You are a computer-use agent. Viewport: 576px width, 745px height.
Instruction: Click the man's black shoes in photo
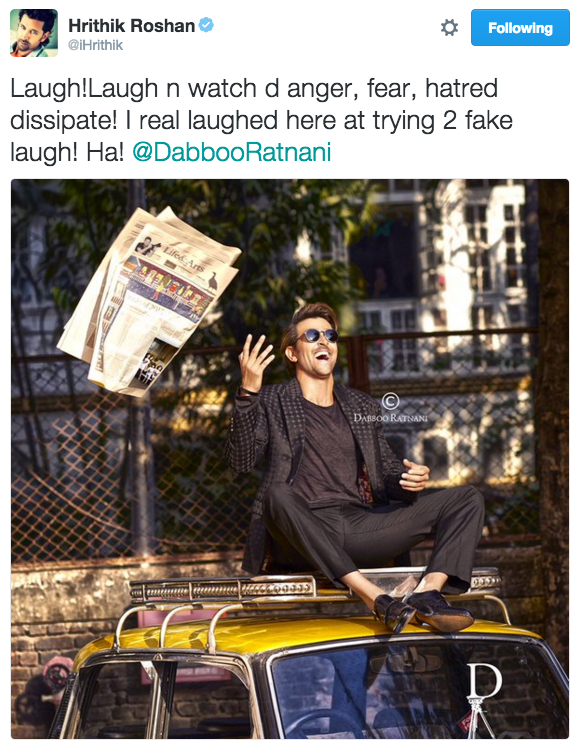[423, 611]
